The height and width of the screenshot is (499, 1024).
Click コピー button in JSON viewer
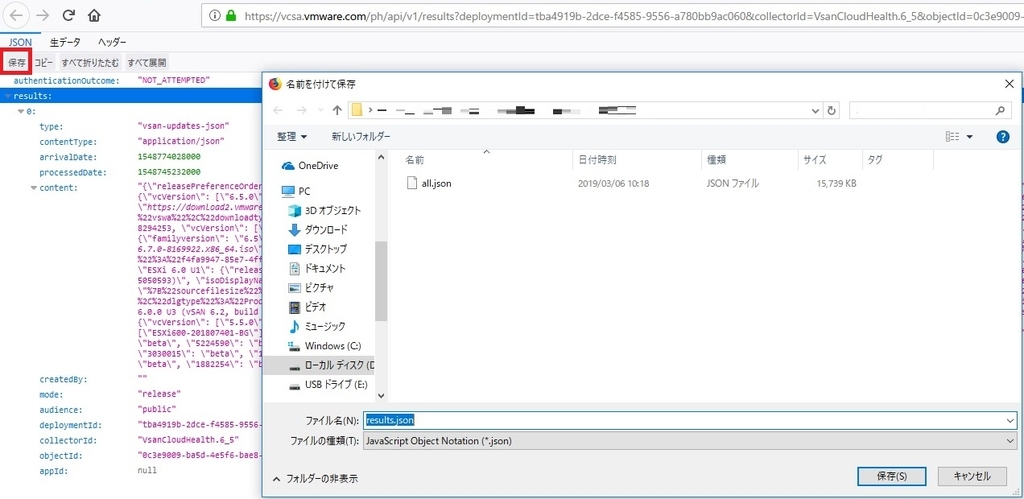point(44,63)
